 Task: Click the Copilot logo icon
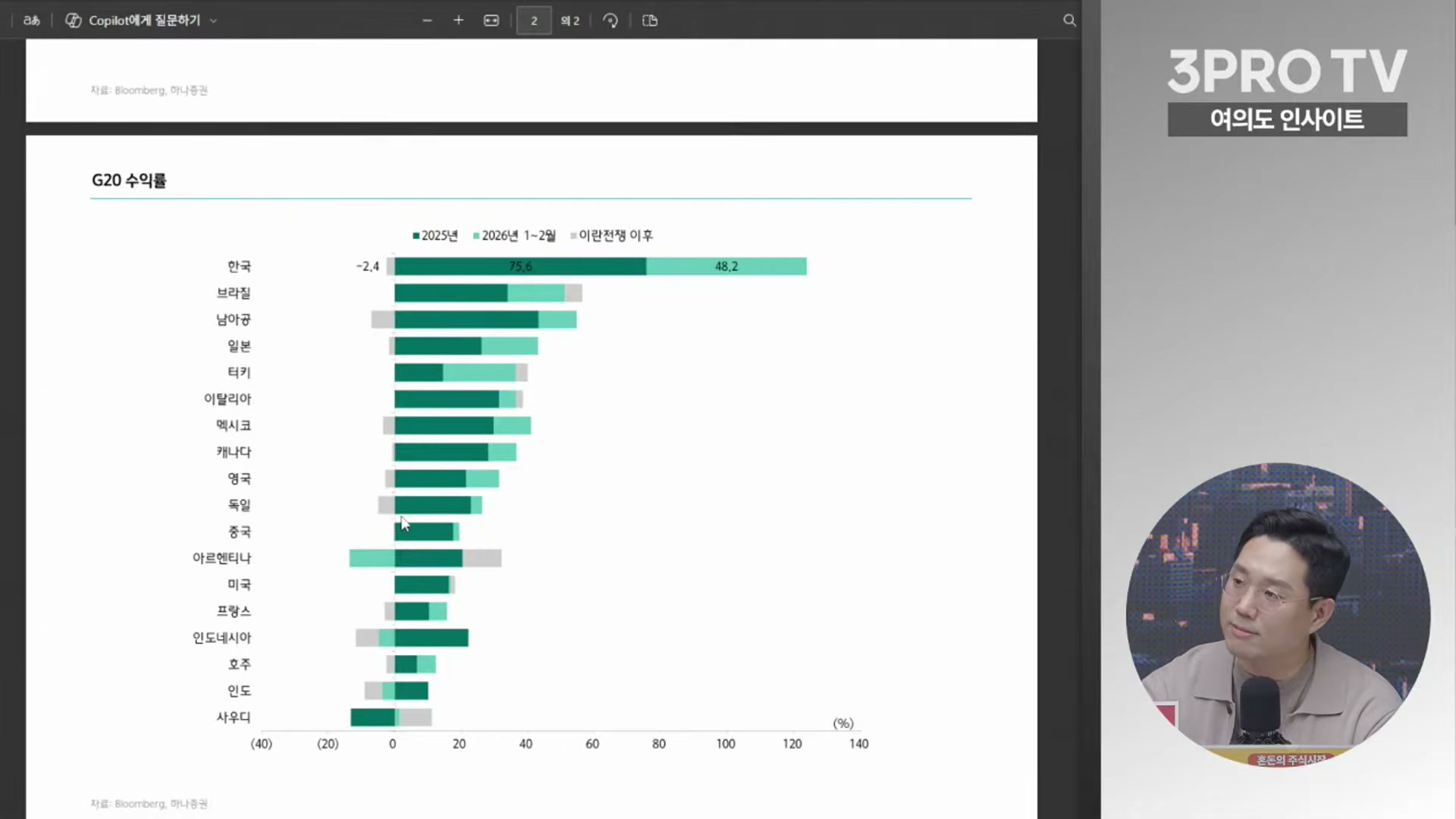click(74, 20)
